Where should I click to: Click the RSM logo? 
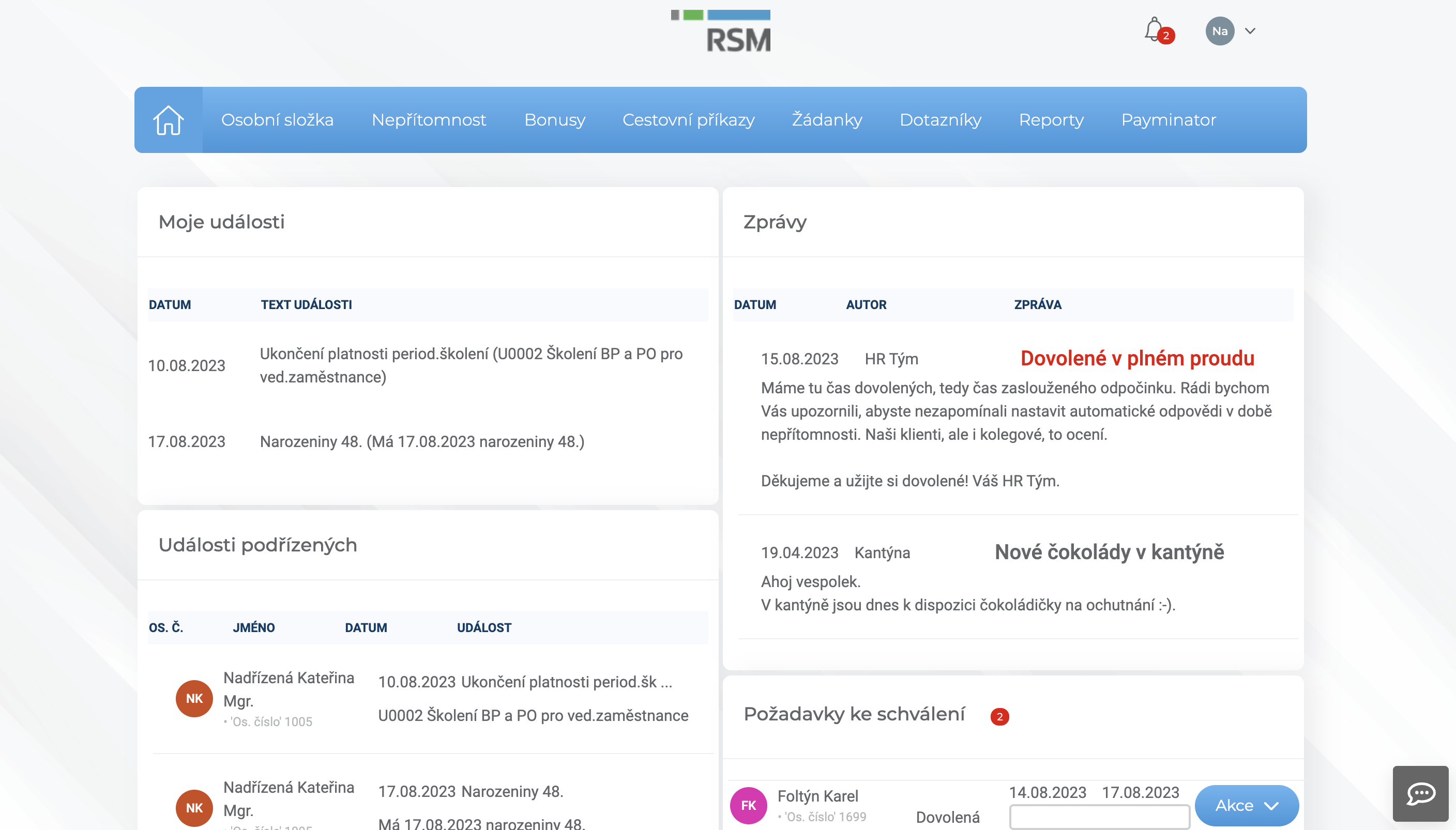tap(722, 32)
